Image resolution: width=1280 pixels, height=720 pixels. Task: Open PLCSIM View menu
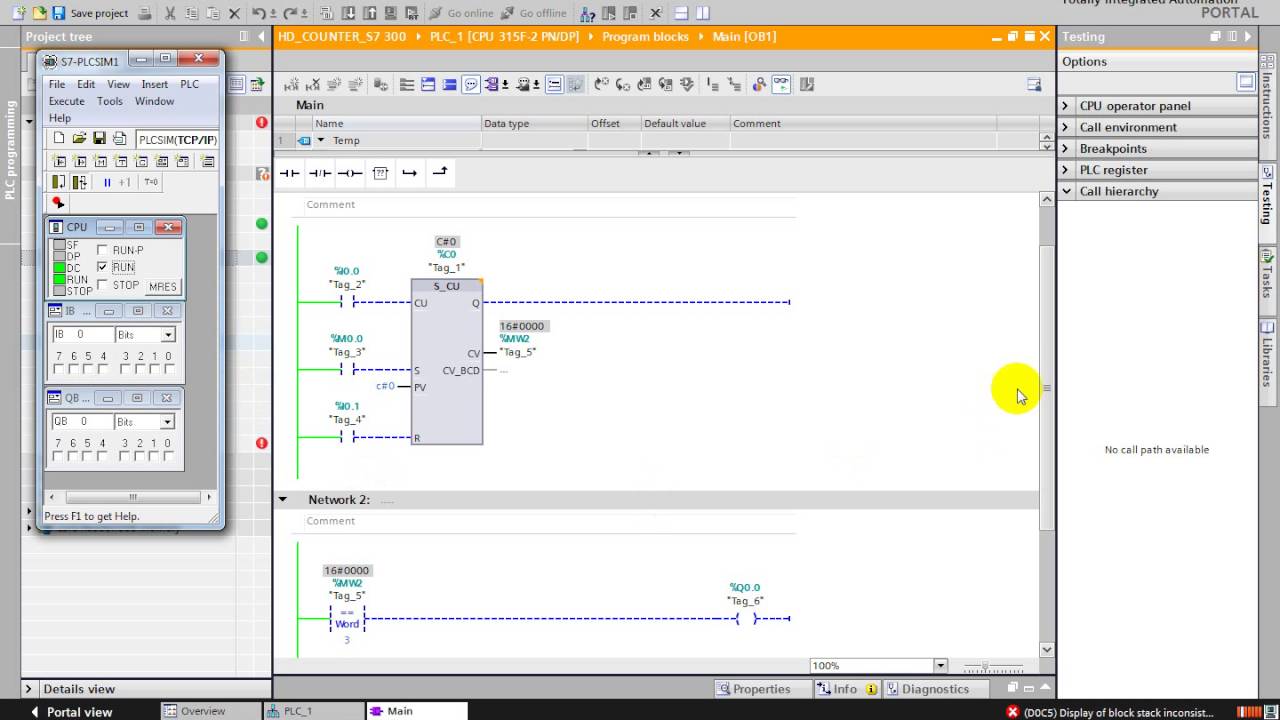tap(118, 85)
